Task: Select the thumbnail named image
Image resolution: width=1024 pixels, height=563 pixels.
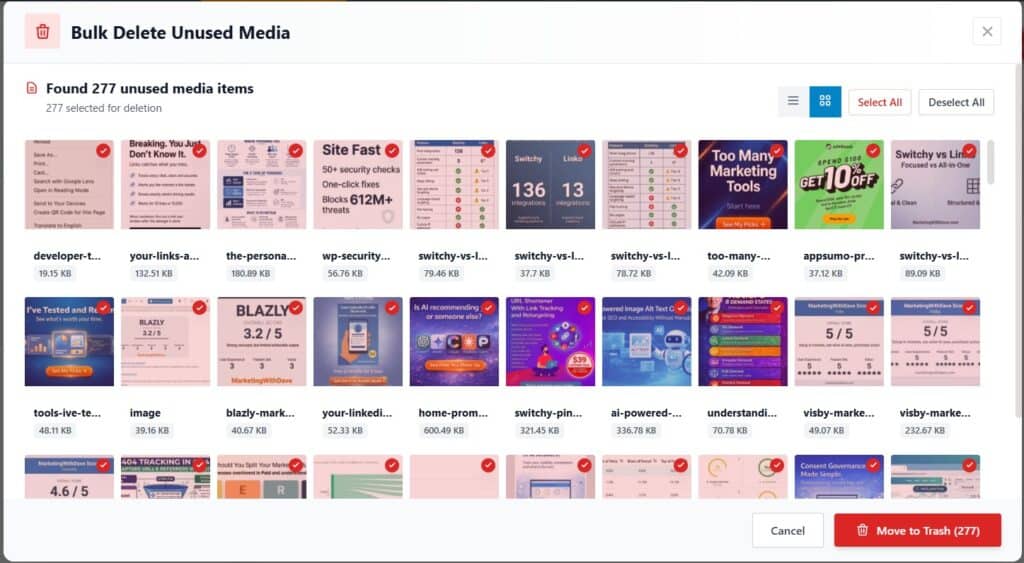Action: [165, 342]
